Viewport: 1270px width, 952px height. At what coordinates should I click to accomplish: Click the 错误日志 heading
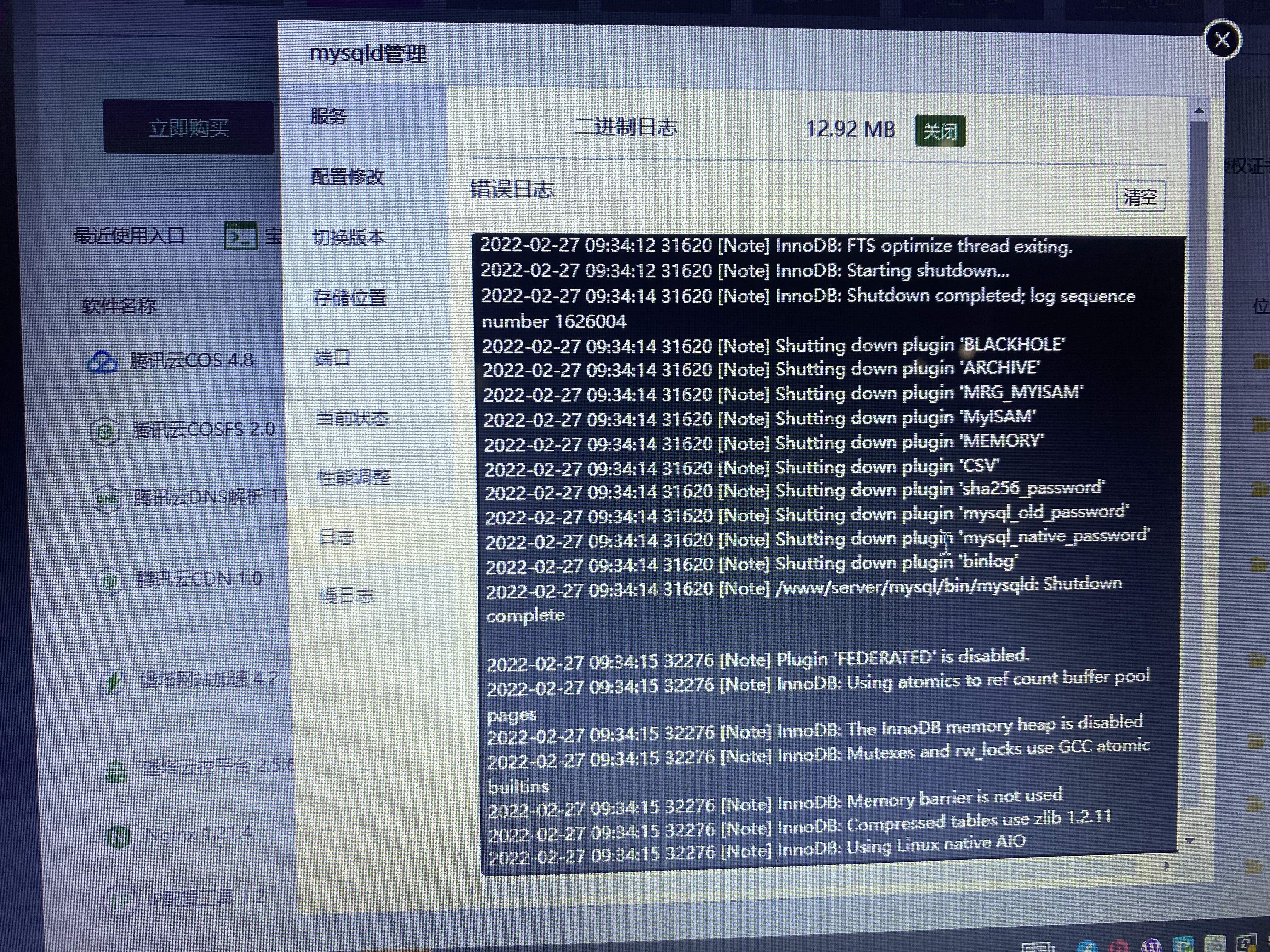click(x=512, y=189)
